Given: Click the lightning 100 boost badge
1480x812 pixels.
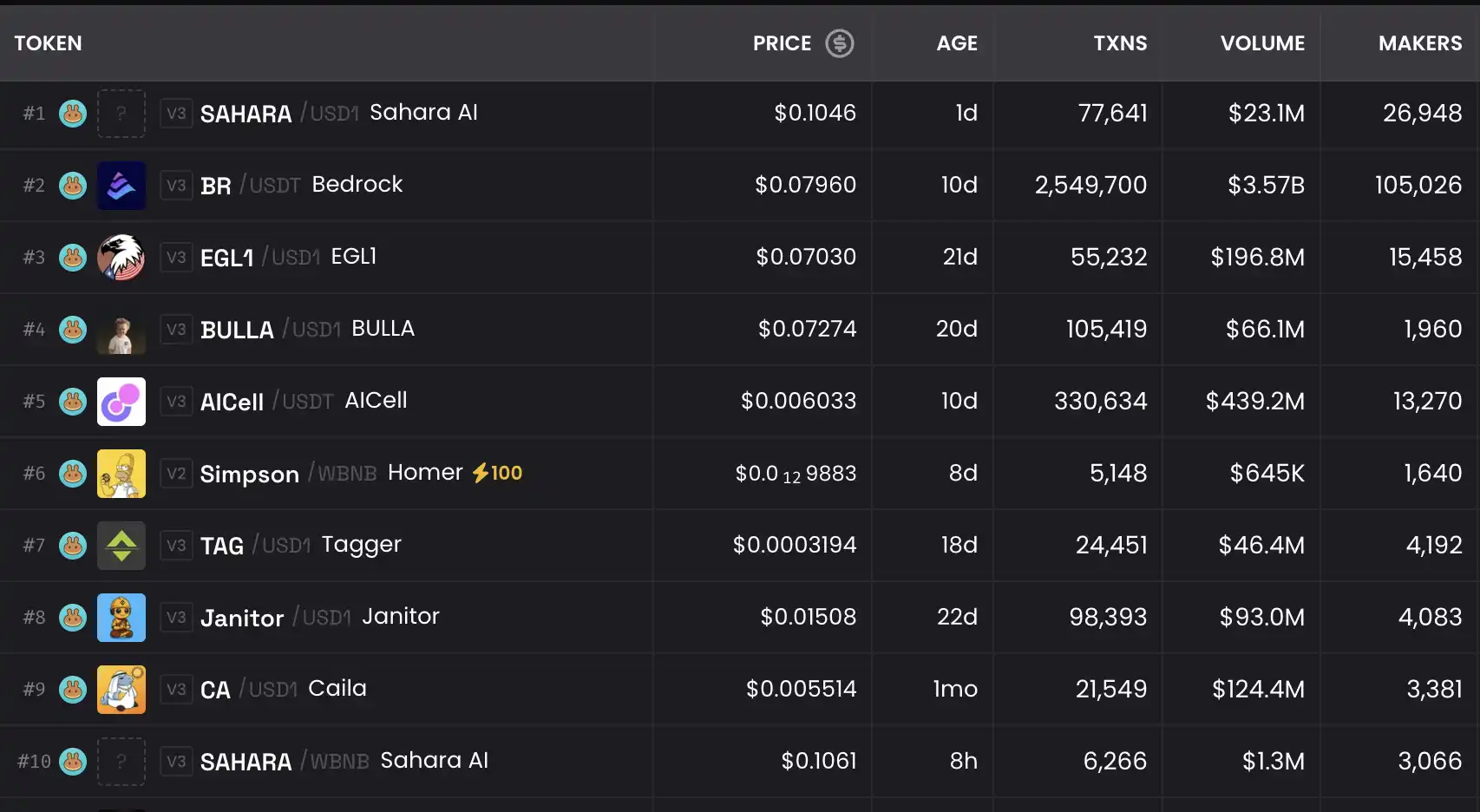Looking at the screenshot, I should [x=497, y=473].
